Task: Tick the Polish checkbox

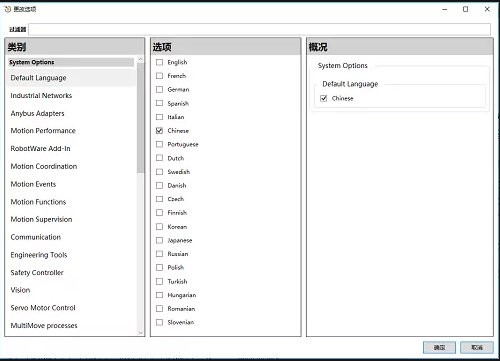Action: coord(160,268)
